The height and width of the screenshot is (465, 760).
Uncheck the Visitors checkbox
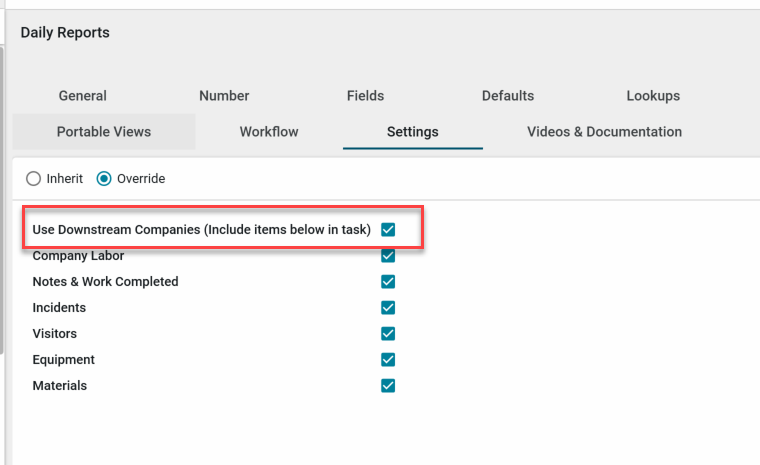click(x=388, y=334)
